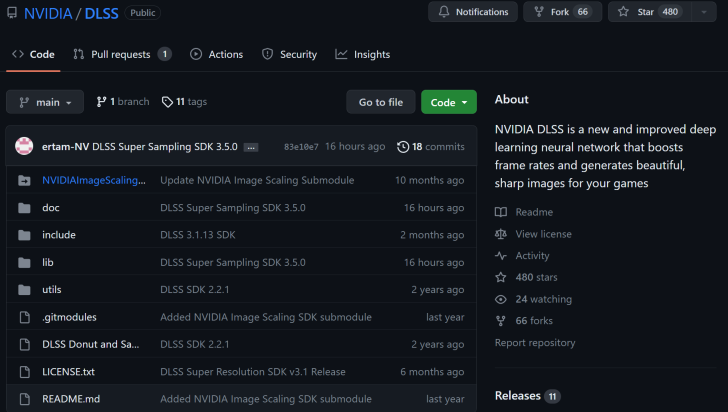This screenshot has width=728, height=412.
Task: Click the 10 months ago timestamp on NVIDIAImageScaling row
Action: [429, 180]
